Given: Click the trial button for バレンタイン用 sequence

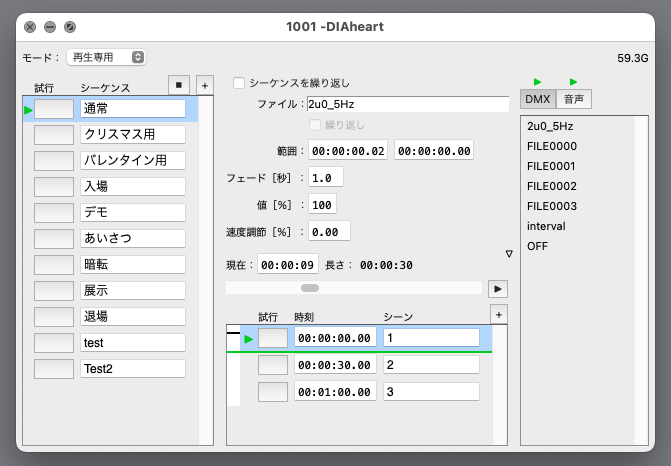Looking at the screenshot, I should click(x=54, y=161).
